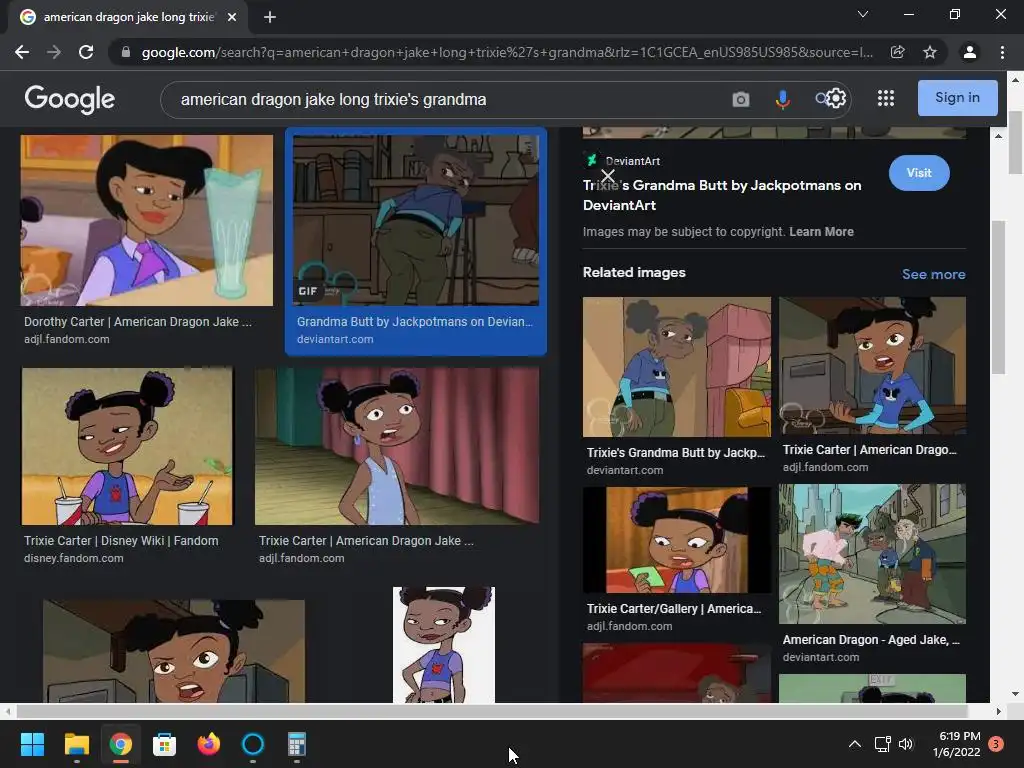The height and width of the screenshot is (768, 1024).
Task: Launch Firefox from the taskbar
Action: (208, 744)
